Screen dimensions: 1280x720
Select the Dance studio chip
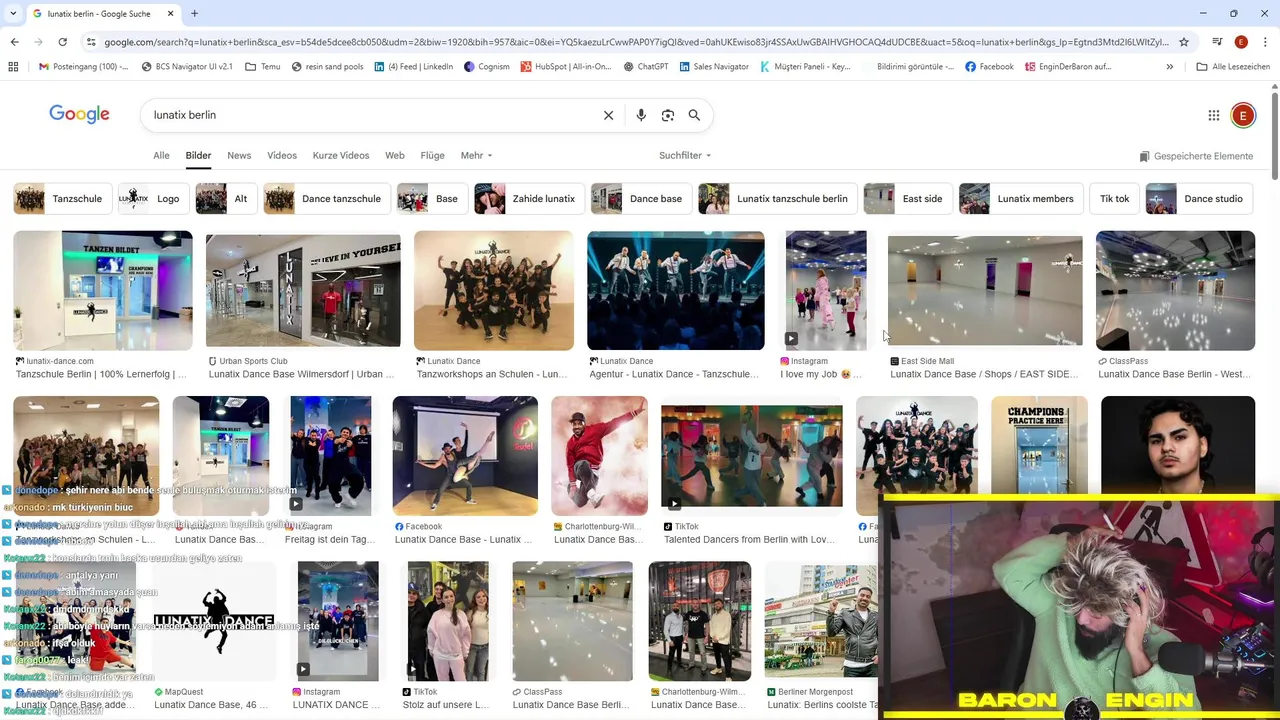click(x=1199, y=199)
